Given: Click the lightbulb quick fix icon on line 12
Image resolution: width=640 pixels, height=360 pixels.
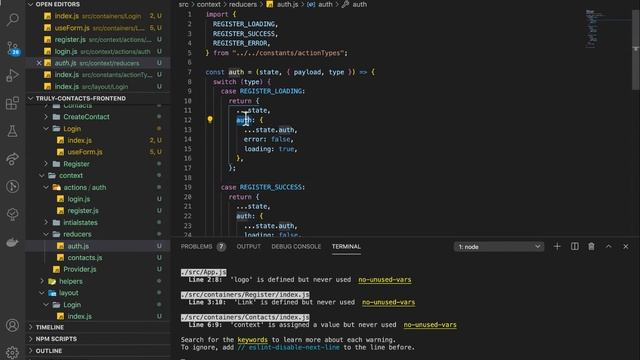Looking at the screenshot, I should click(210, 120).
